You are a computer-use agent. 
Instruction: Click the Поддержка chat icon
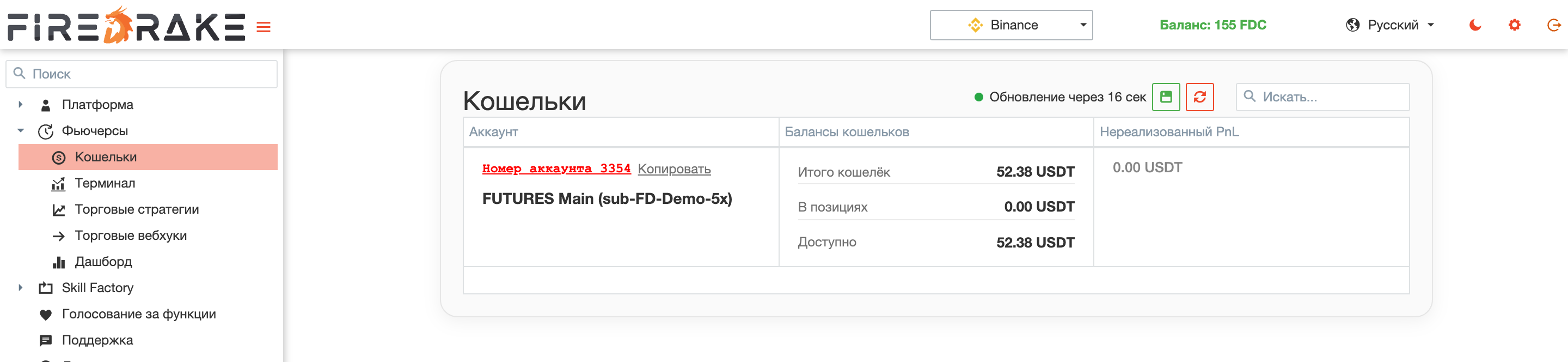pos(46,341)
